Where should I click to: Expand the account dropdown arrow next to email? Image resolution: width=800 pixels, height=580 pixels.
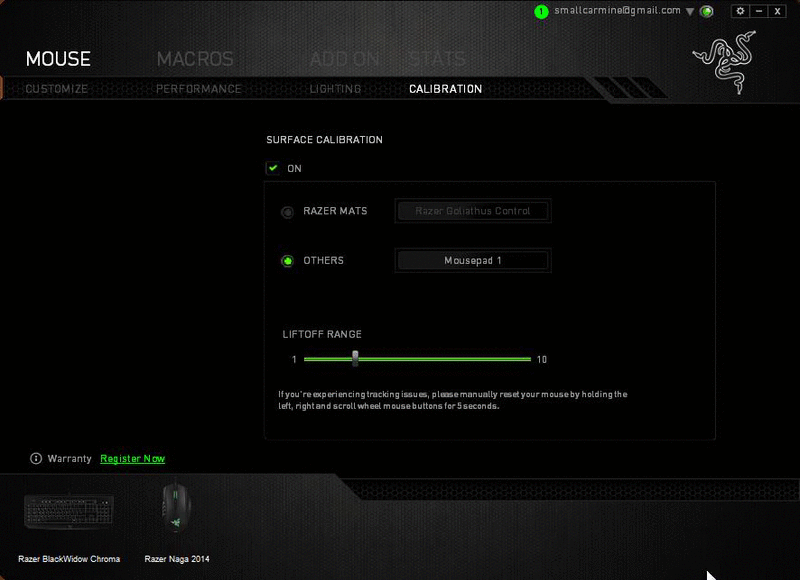tap(690, 12)
